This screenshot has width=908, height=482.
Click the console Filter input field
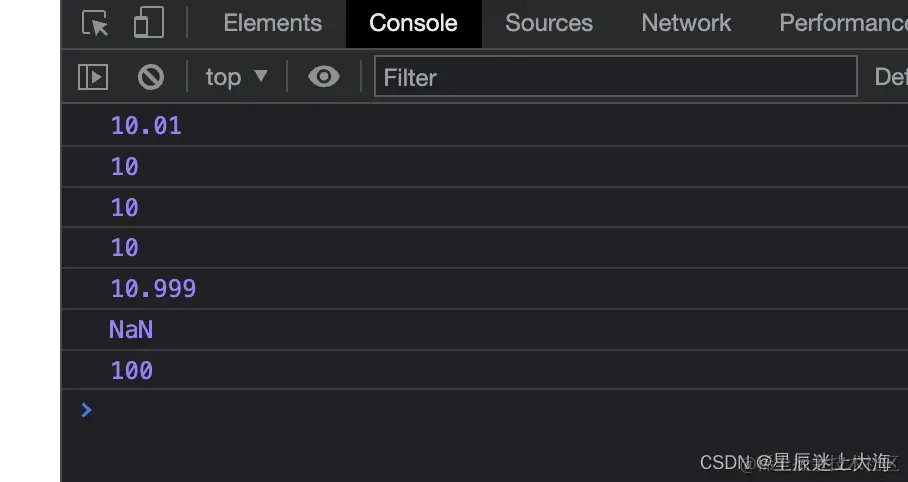point(615,77)
